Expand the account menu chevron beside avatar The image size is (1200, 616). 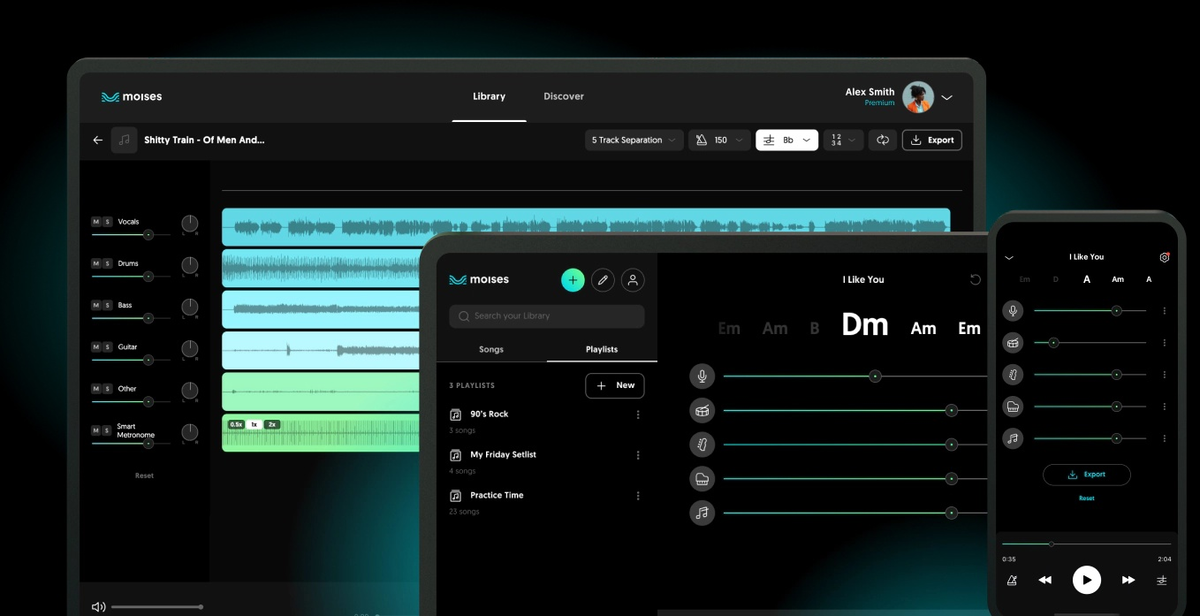(947, 98)
